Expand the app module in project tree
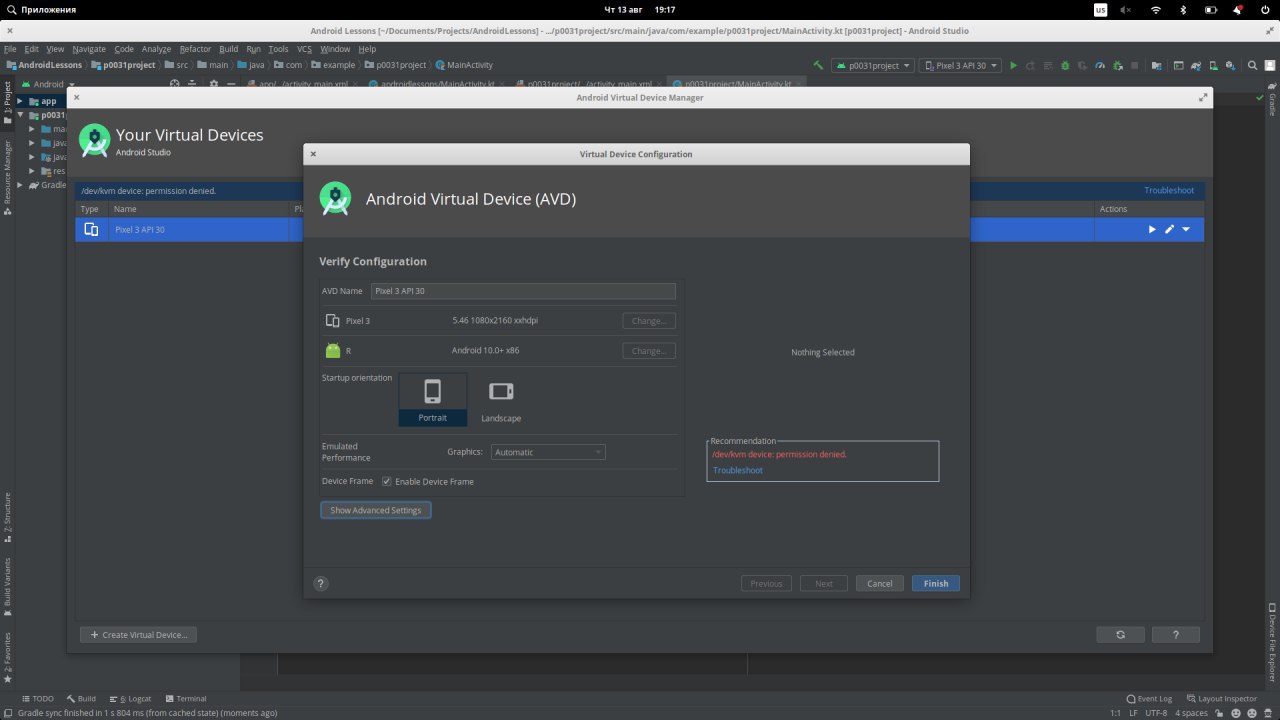This screenshot has height=720, width=1280. click(x=19, y=101)
